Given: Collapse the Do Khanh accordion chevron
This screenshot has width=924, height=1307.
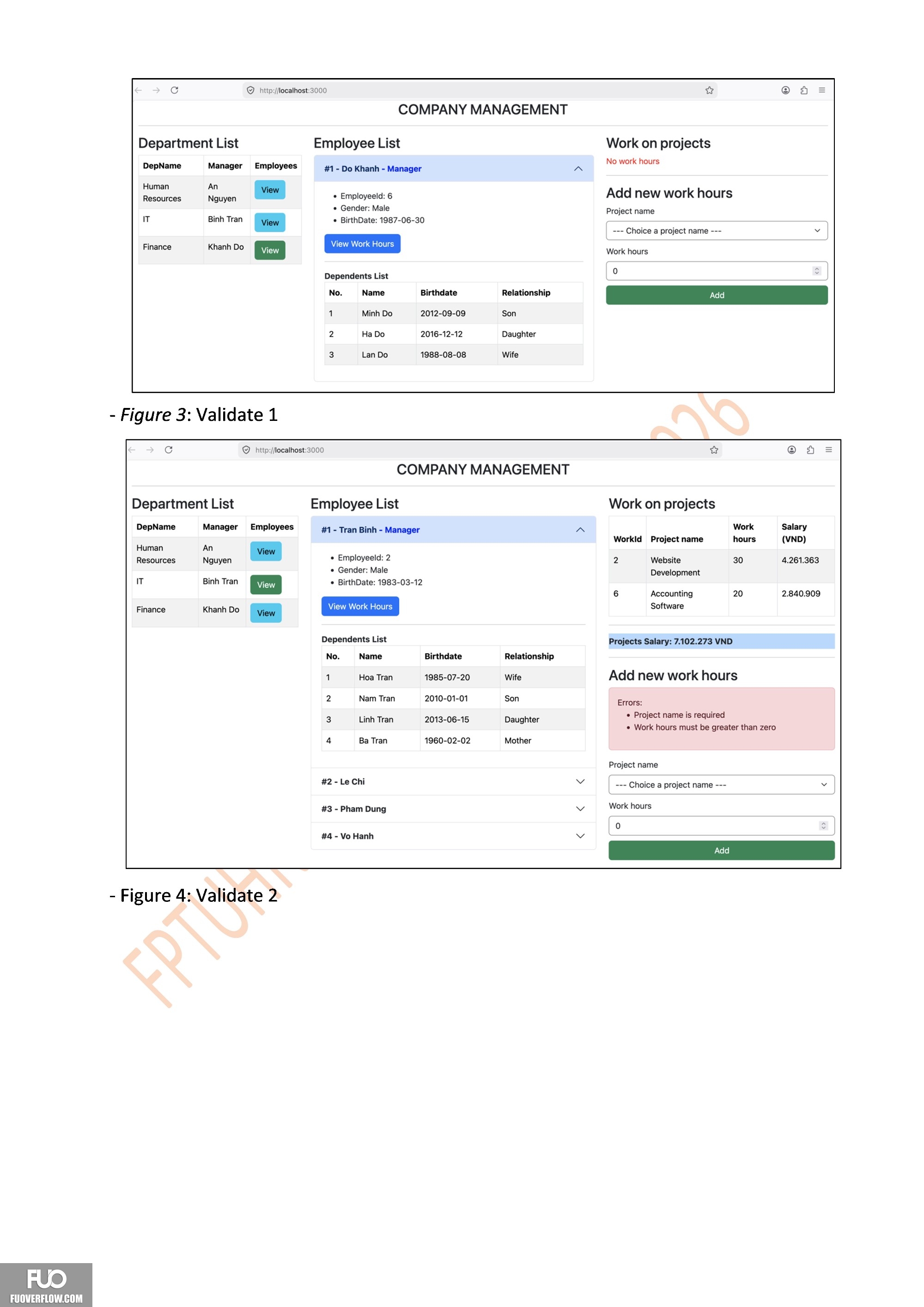Looking at the screenshot, I should [578, 169].
